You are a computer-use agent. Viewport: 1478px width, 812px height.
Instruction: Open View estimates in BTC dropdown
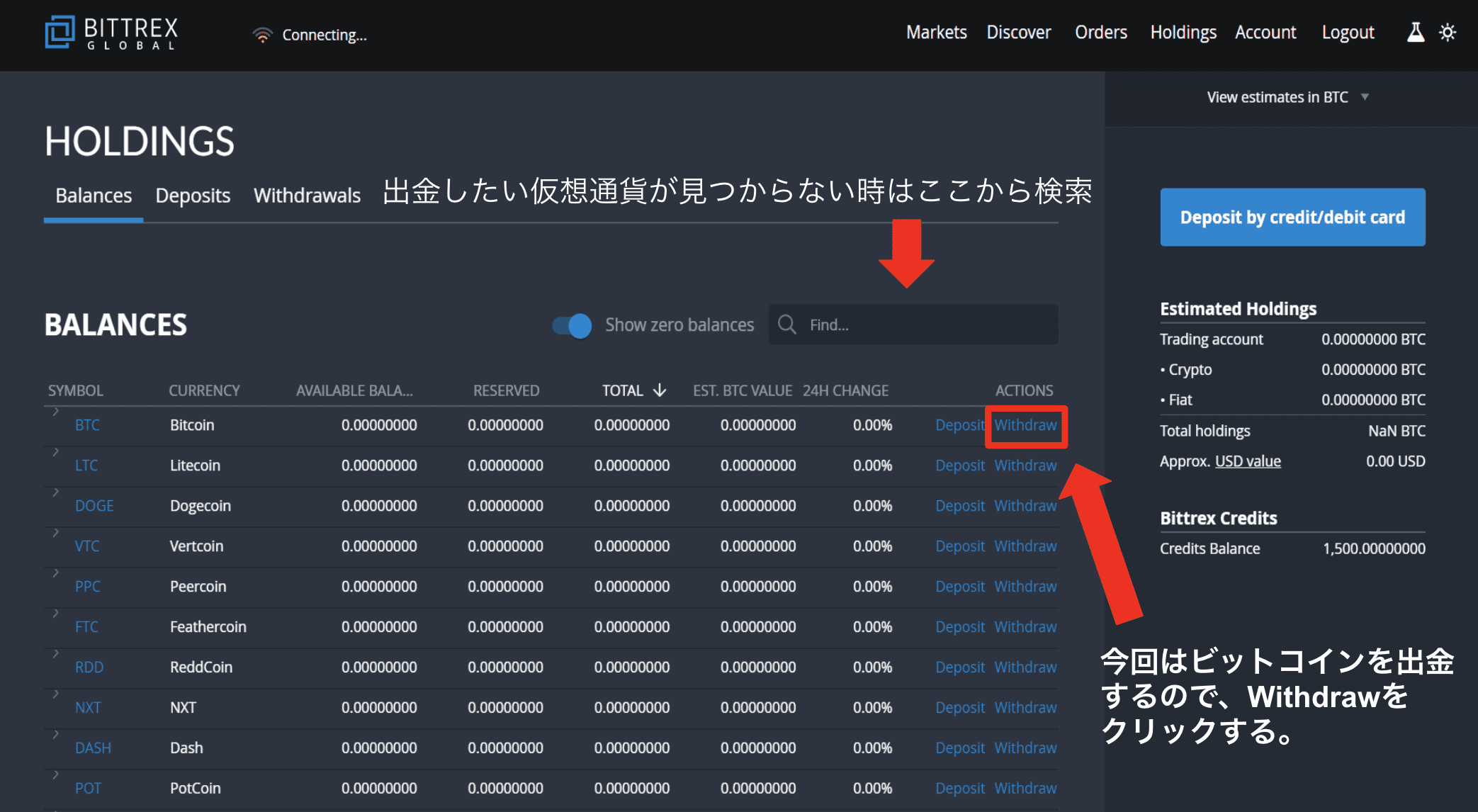tap(1287, 97)
